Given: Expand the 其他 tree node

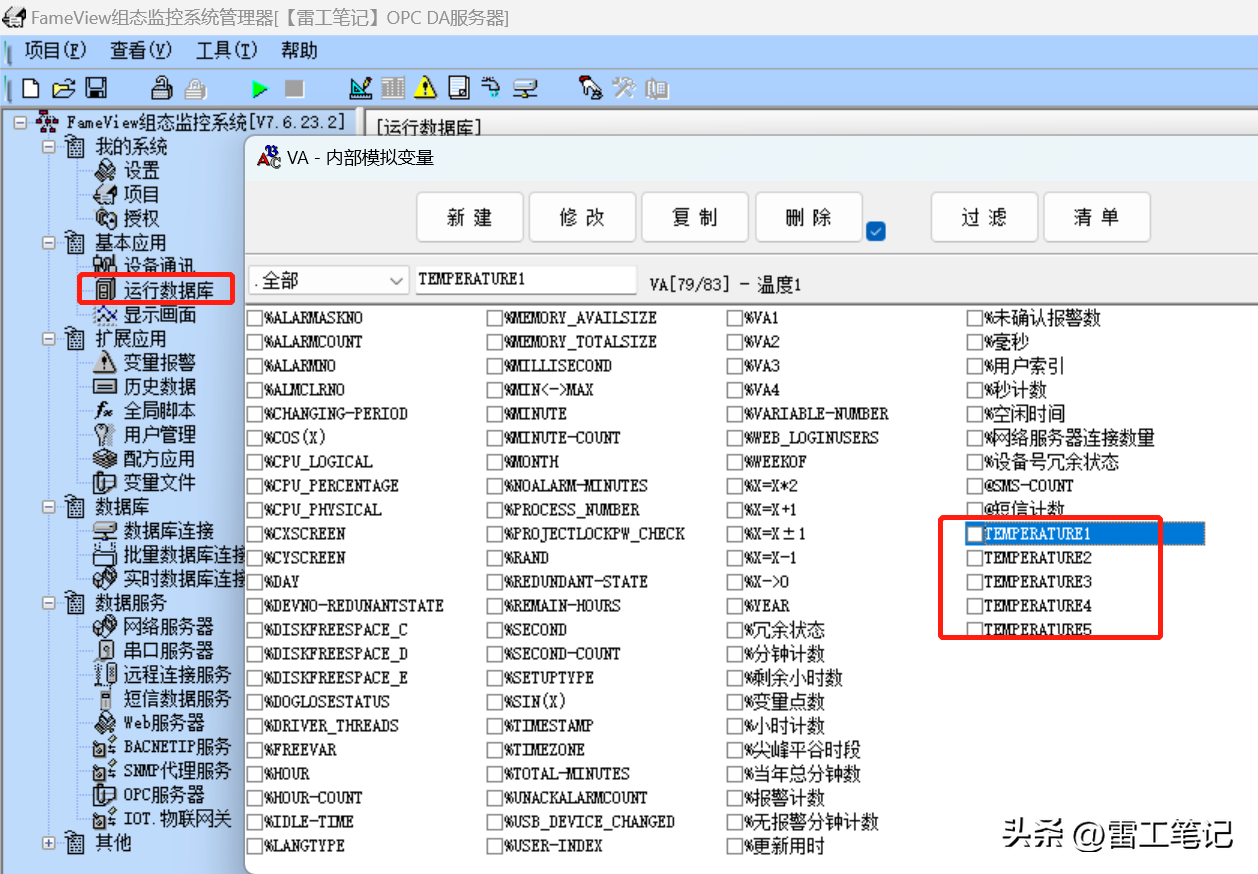Looking at the screenshot, I should pos(49,843).
